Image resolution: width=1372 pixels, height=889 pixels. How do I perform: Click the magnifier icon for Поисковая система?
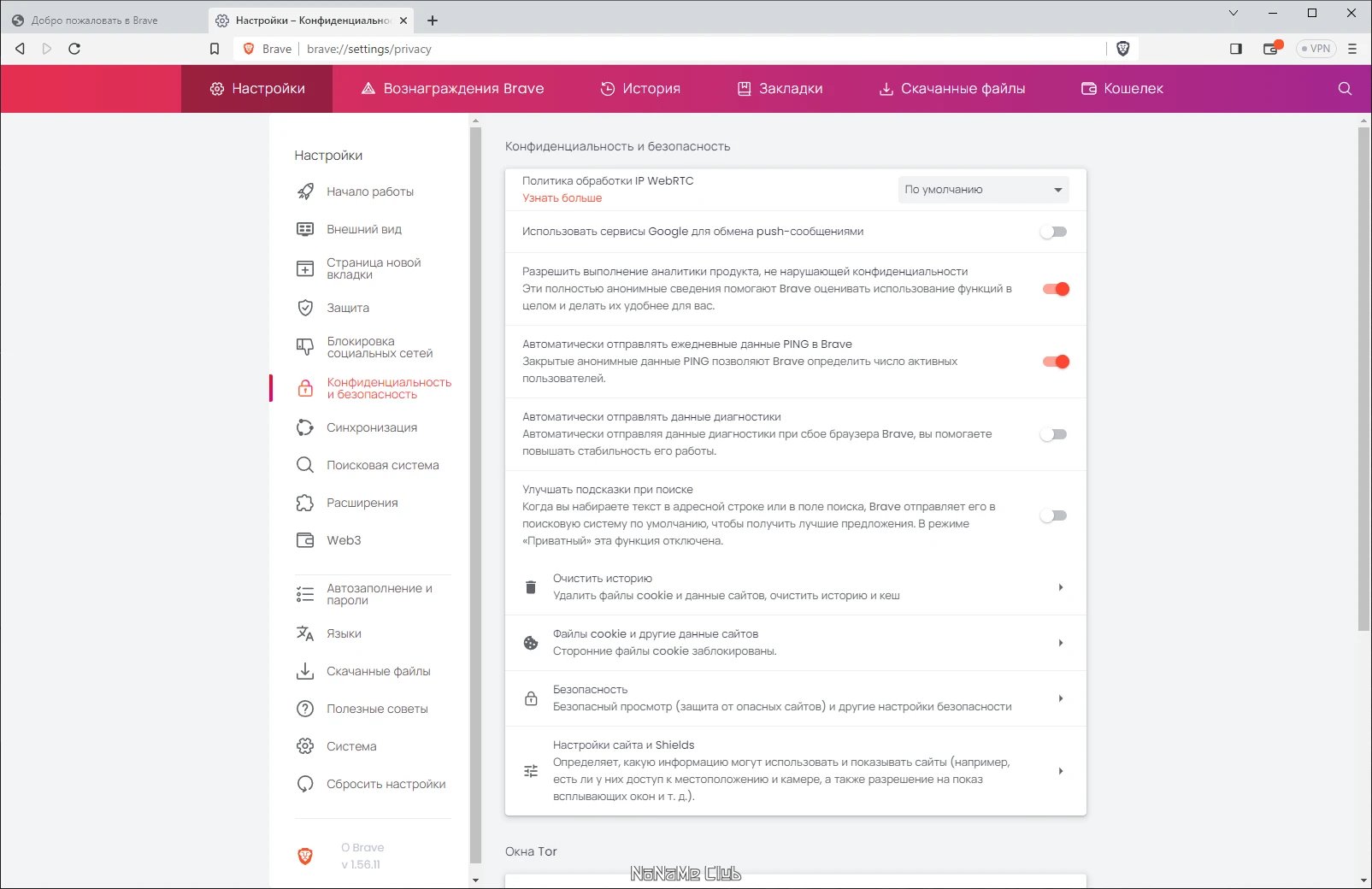click(x=305, y=465)
